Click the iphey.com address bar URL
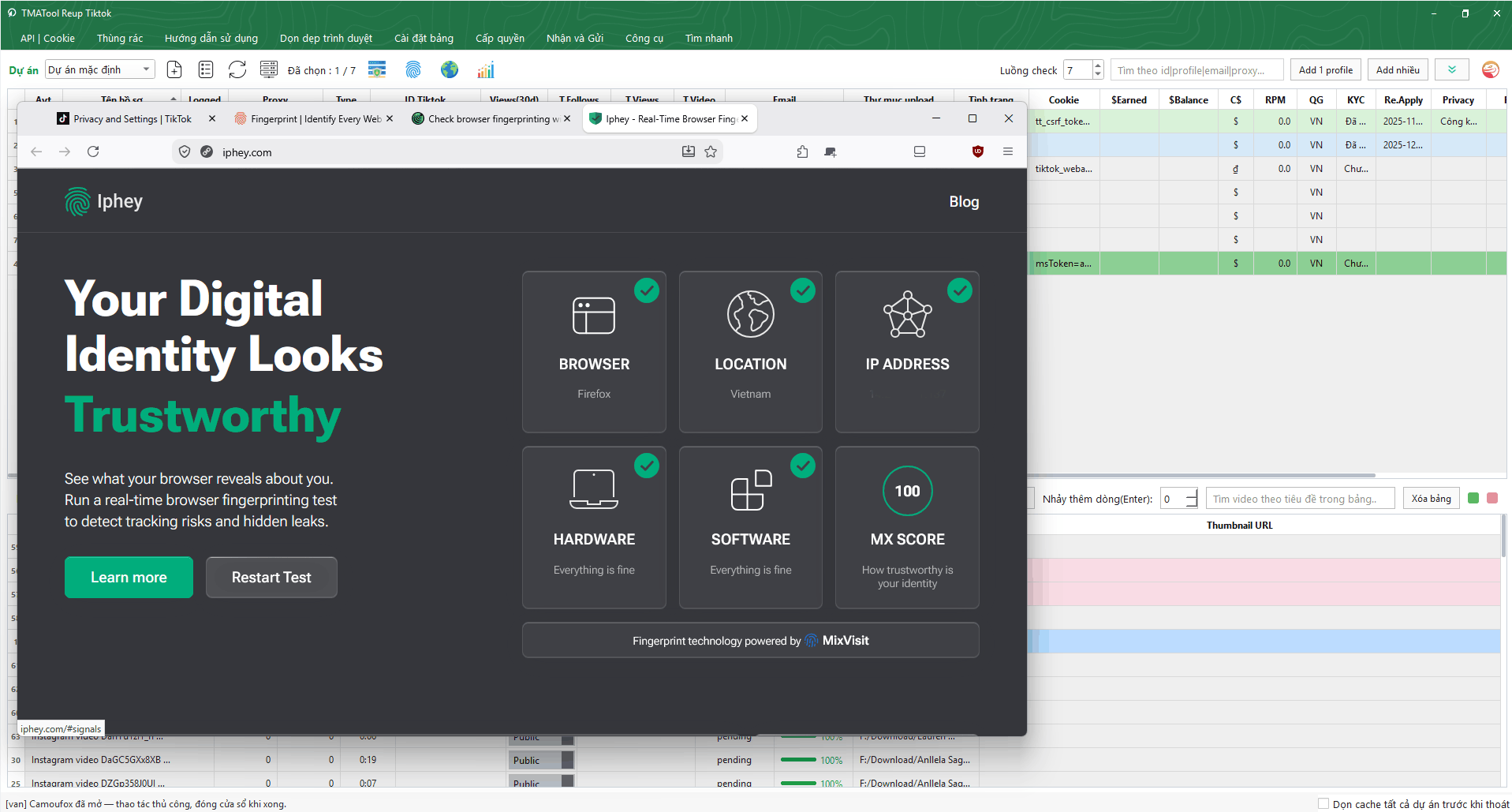1512x812 pixels. [x=247, y=152]
